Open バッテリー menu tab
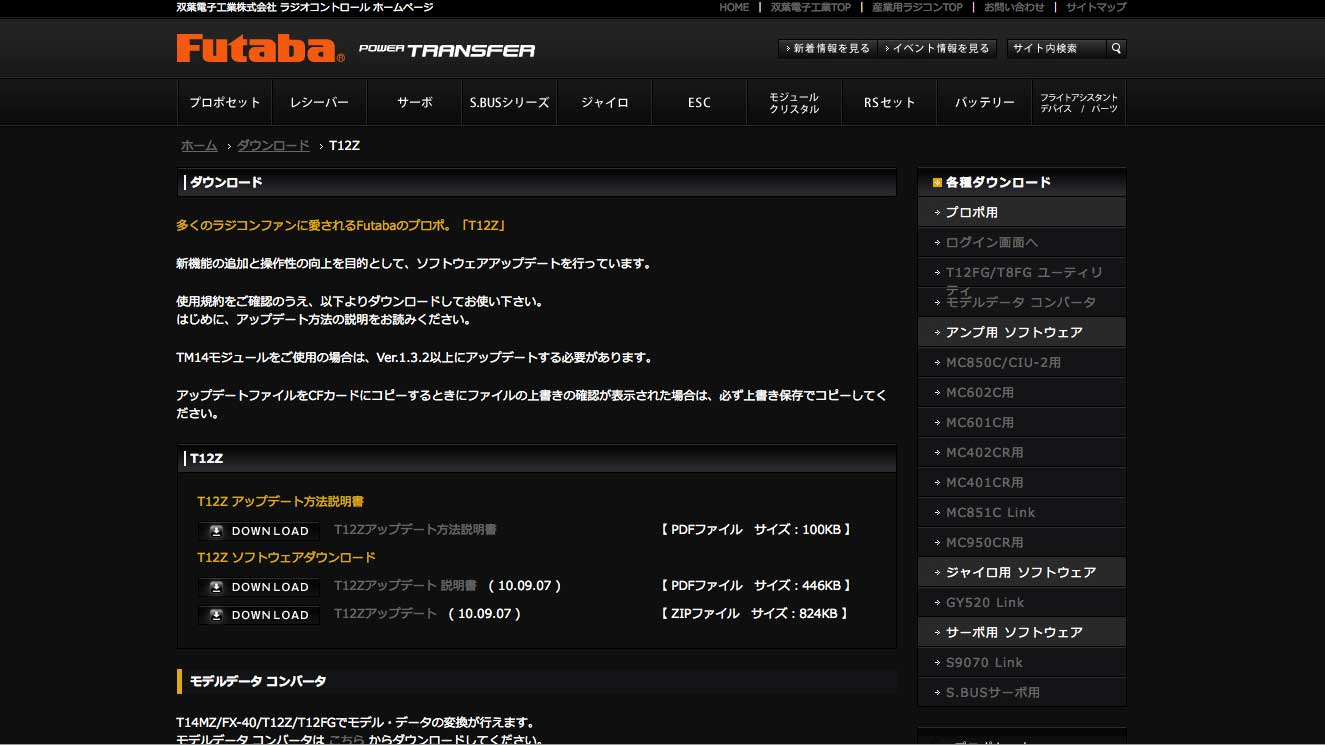 984,102
